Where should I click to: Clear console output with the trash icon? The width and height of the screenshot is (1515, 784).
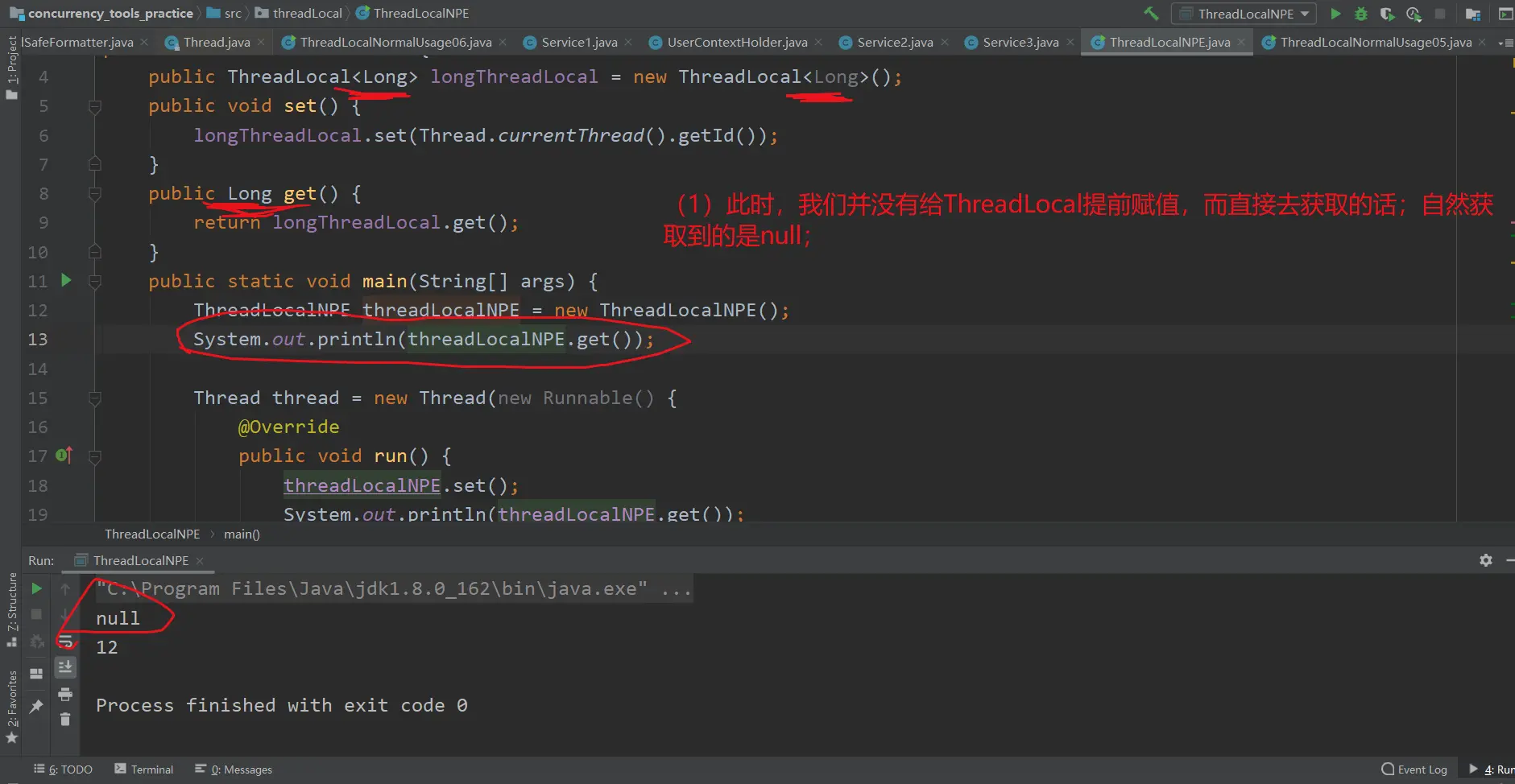tap(65, 720)
